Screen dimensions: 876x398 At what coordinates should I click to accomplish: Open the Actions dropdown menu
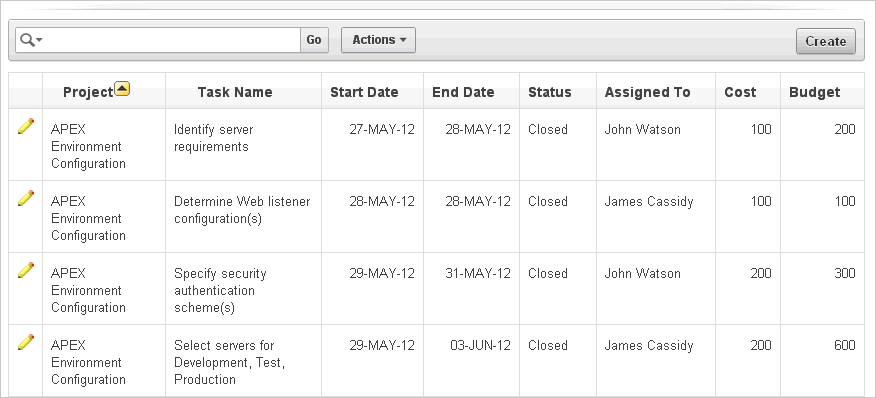tap(378, 40)
